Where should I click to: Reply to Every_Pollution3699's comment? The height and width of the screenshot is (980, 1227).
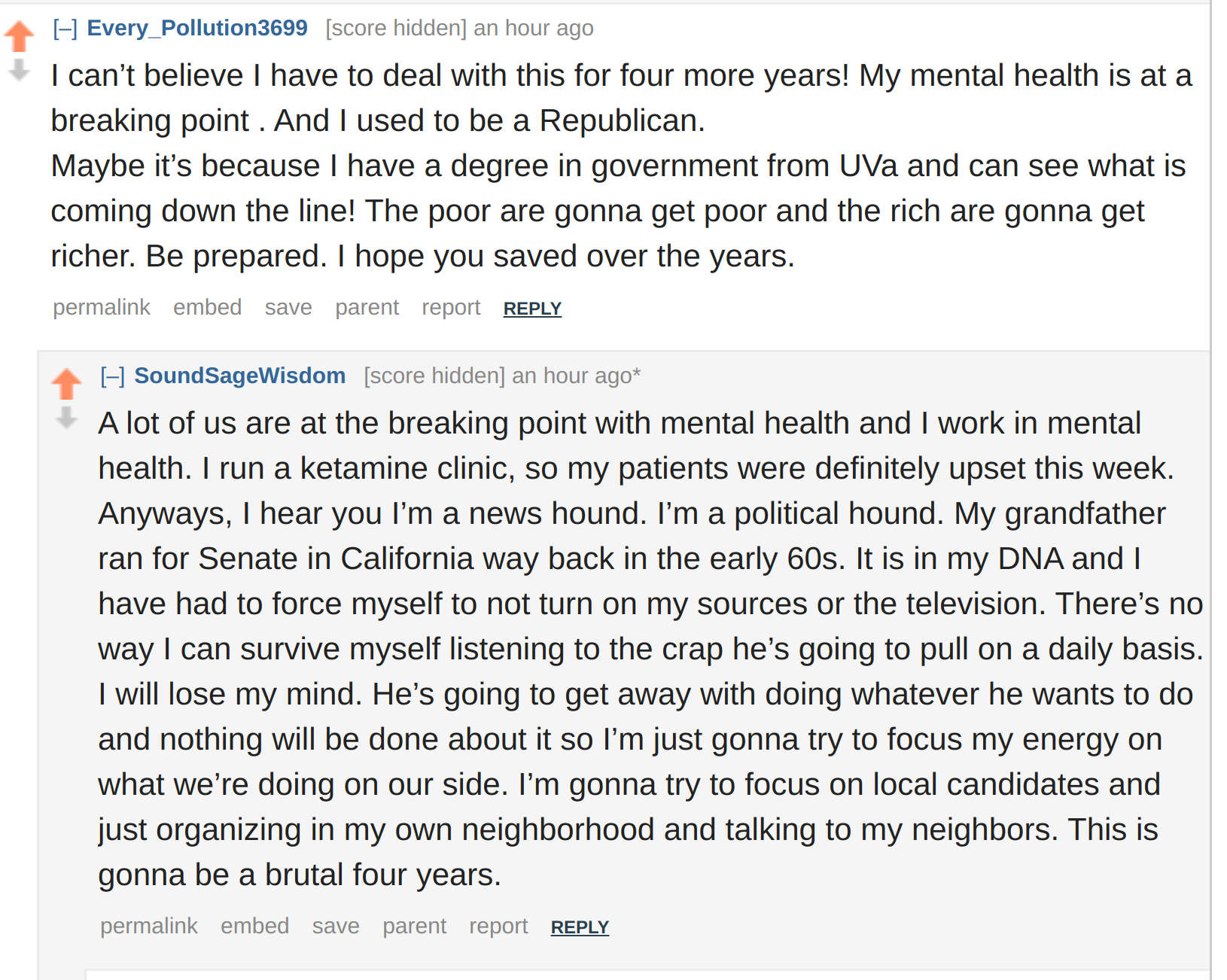pos(532,309)
